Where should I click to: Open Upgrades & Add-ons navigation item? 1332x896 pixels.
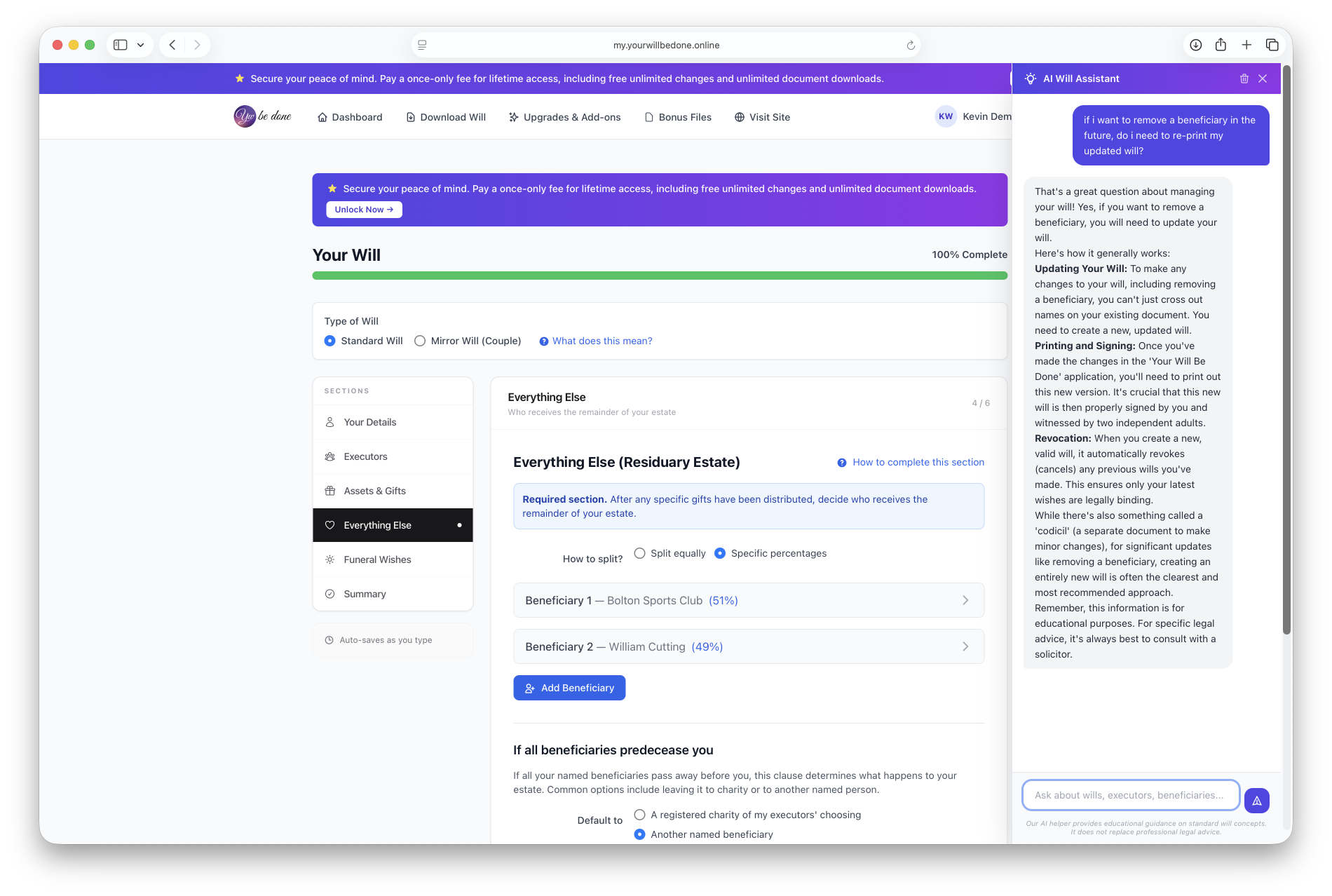(x=565, y=117)
